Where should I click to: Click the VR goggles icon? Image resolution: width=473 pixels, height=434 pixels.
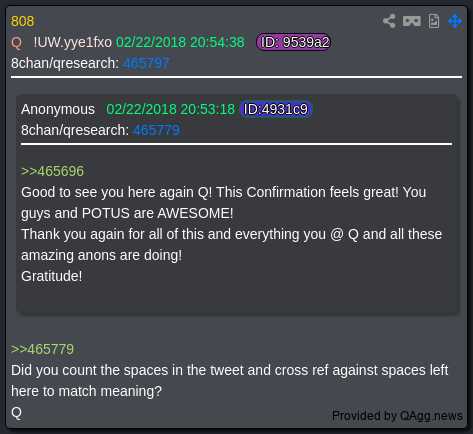pyautogui.click(x=412, y=21)
